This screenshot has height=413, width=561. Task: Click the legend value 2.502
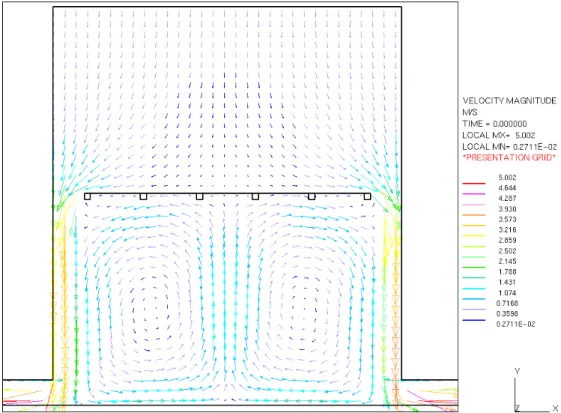[507, 251]
